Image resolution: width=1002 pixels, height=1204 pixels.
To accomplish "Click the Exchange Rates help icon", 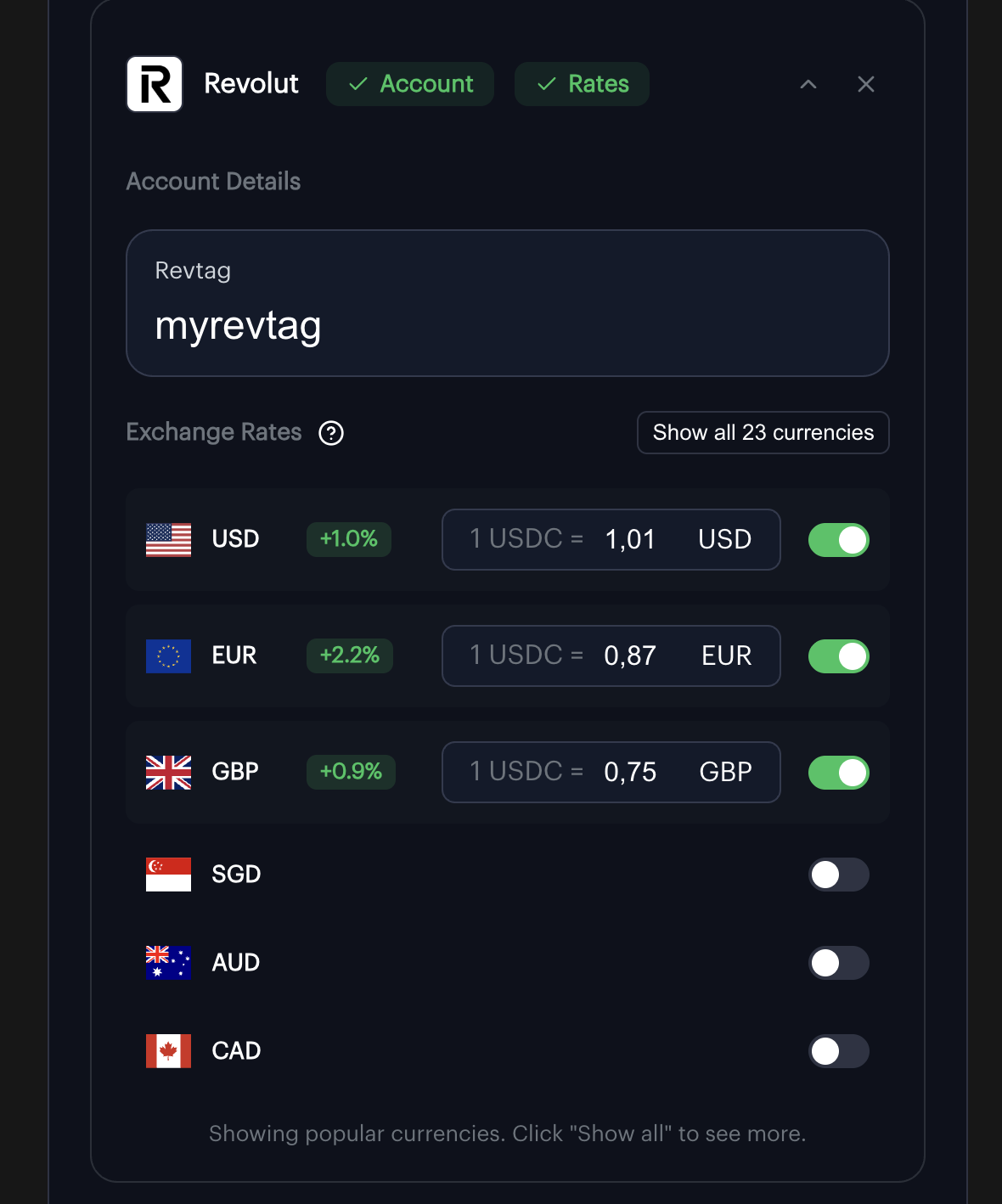I will click(331, 433).
